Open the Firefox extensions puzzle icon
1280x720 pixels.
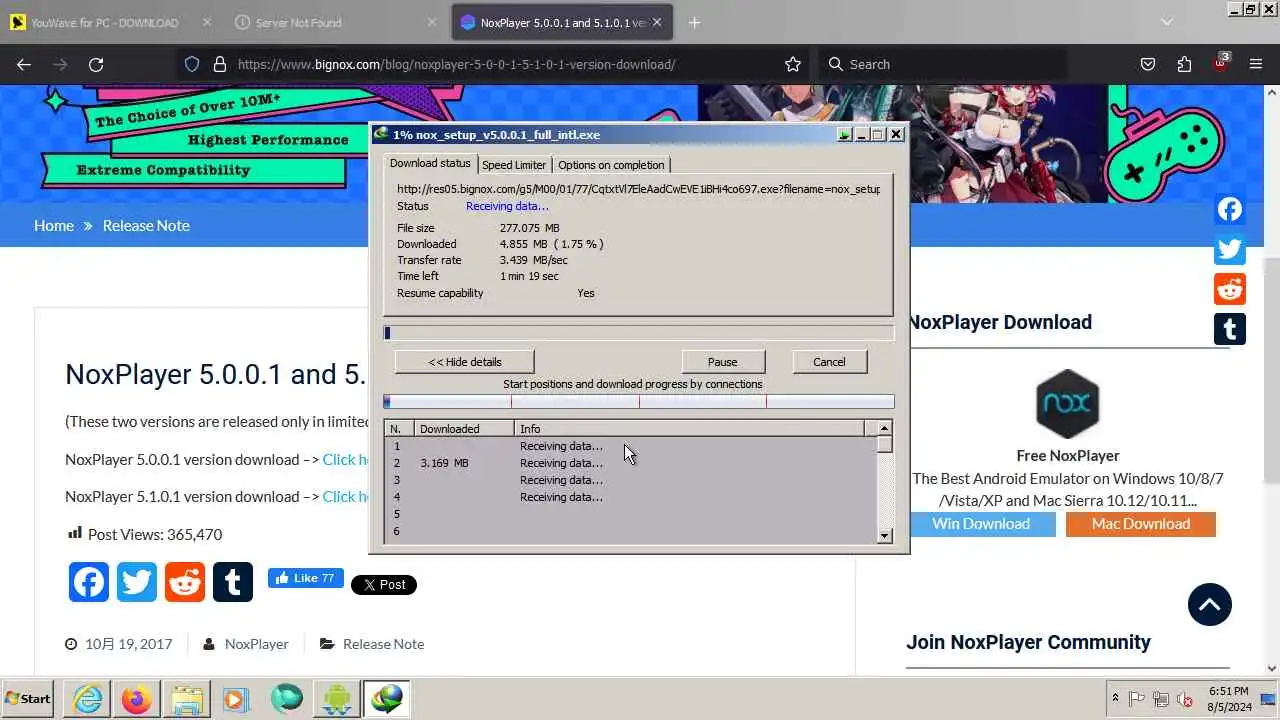1184,64
